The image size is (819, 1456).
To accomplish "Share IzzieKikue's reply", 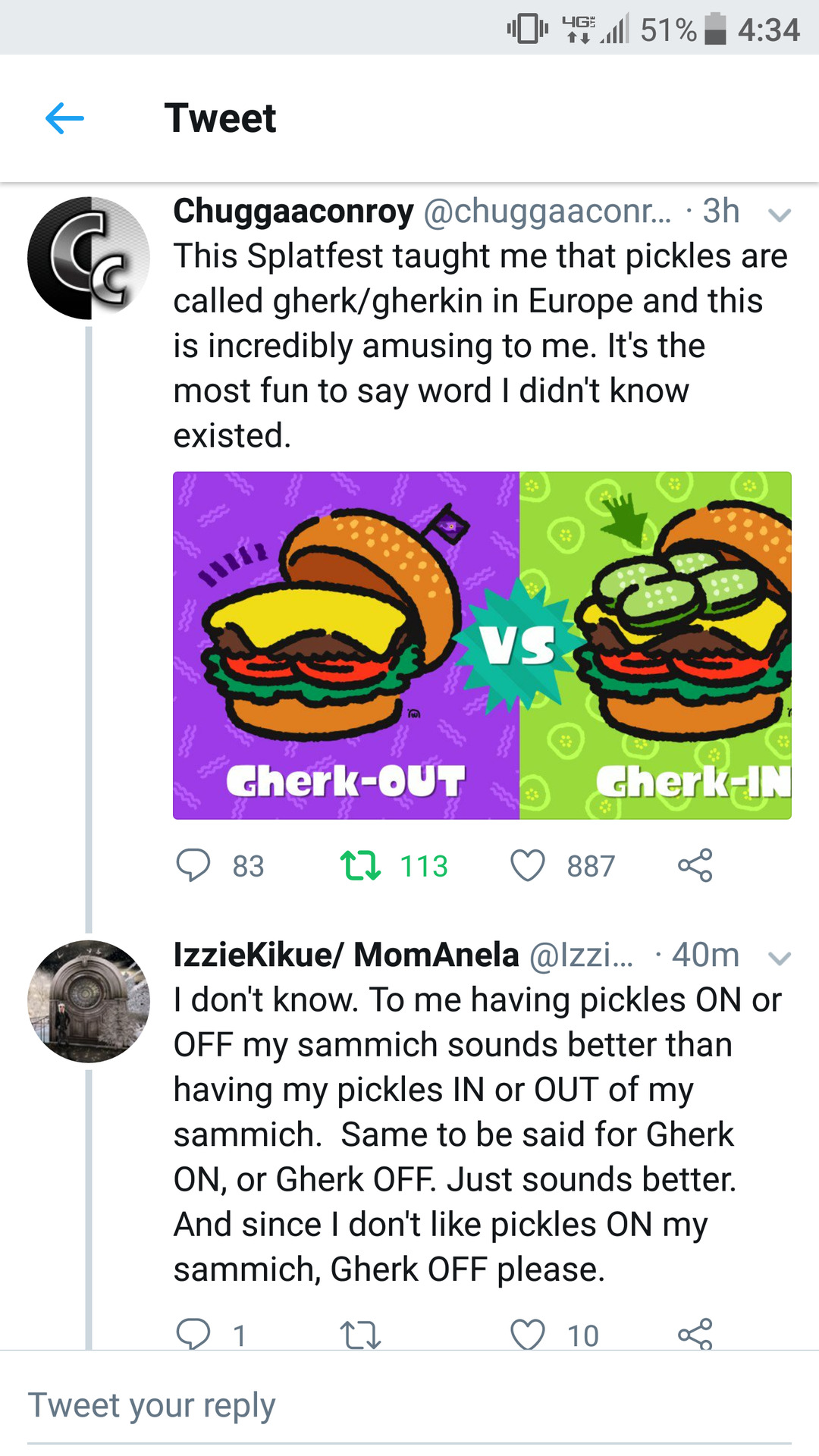I will (x=695, y=1334).
